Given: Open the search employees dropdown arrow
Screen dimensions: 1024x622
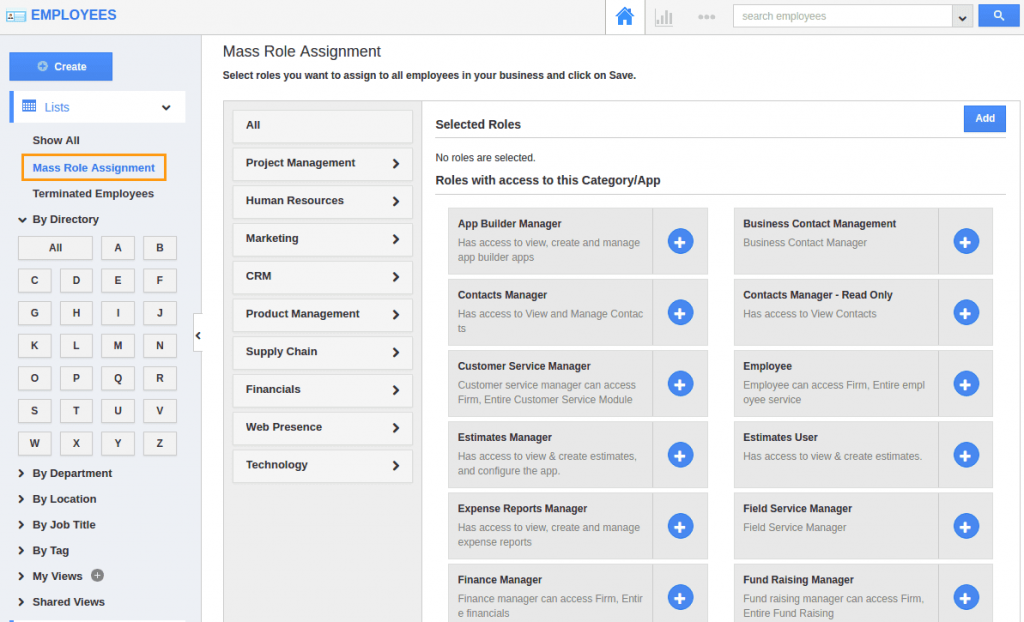Looking at the screenshot, I should coord(962,18).
